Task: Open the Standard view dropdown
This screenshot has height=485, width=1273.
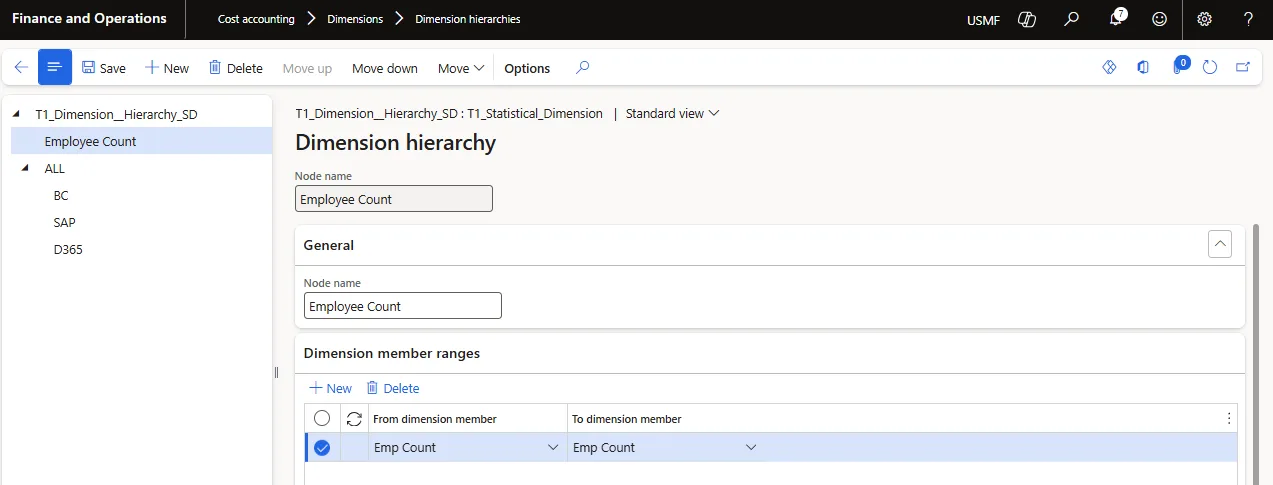Action: (x=672, y=113)
